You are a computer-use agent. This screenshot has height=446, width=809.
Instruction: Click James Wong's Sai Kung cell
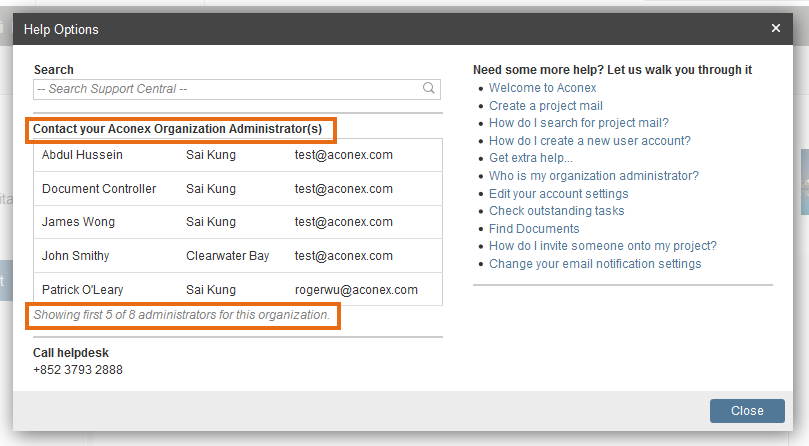pyautogui.click(x=211, y=222)
